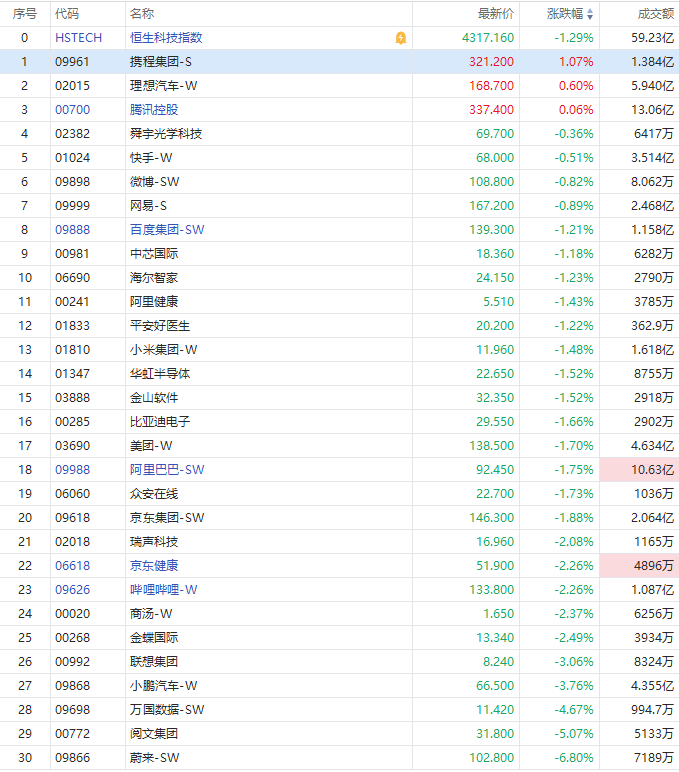Click the alert bell icon on 恒生科技指数
Viewport: 679px width, 772px height.
(x=401, y=38)
